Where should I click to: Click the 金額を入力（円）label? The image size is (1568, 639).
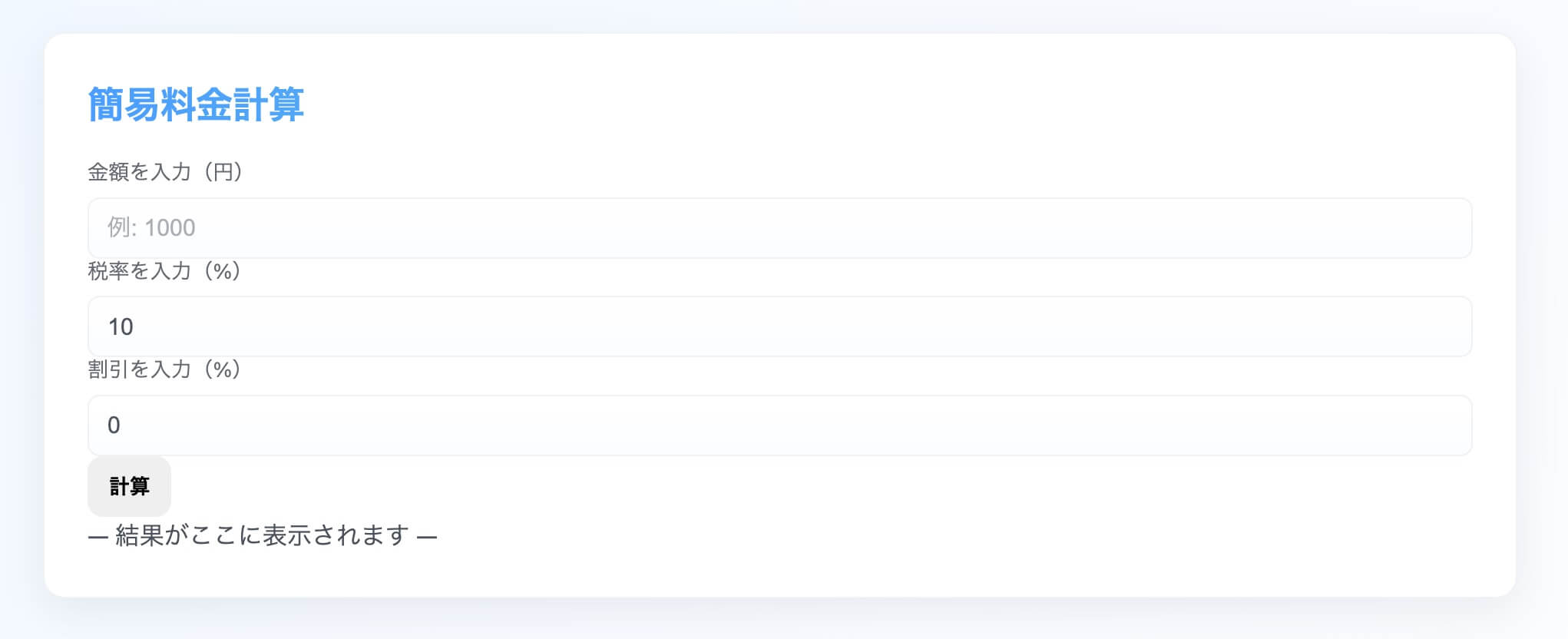point(166,172)
